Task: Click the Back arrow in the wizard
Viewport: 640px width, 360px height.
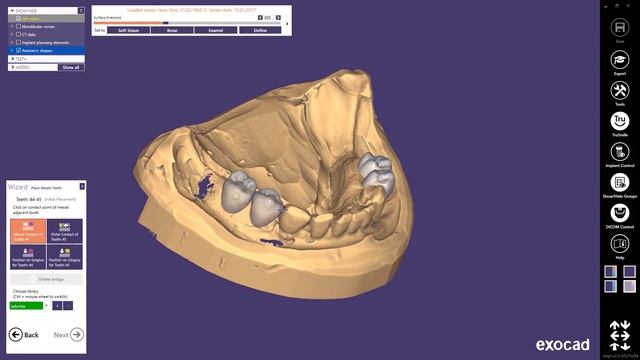Action: pos(16,335)
